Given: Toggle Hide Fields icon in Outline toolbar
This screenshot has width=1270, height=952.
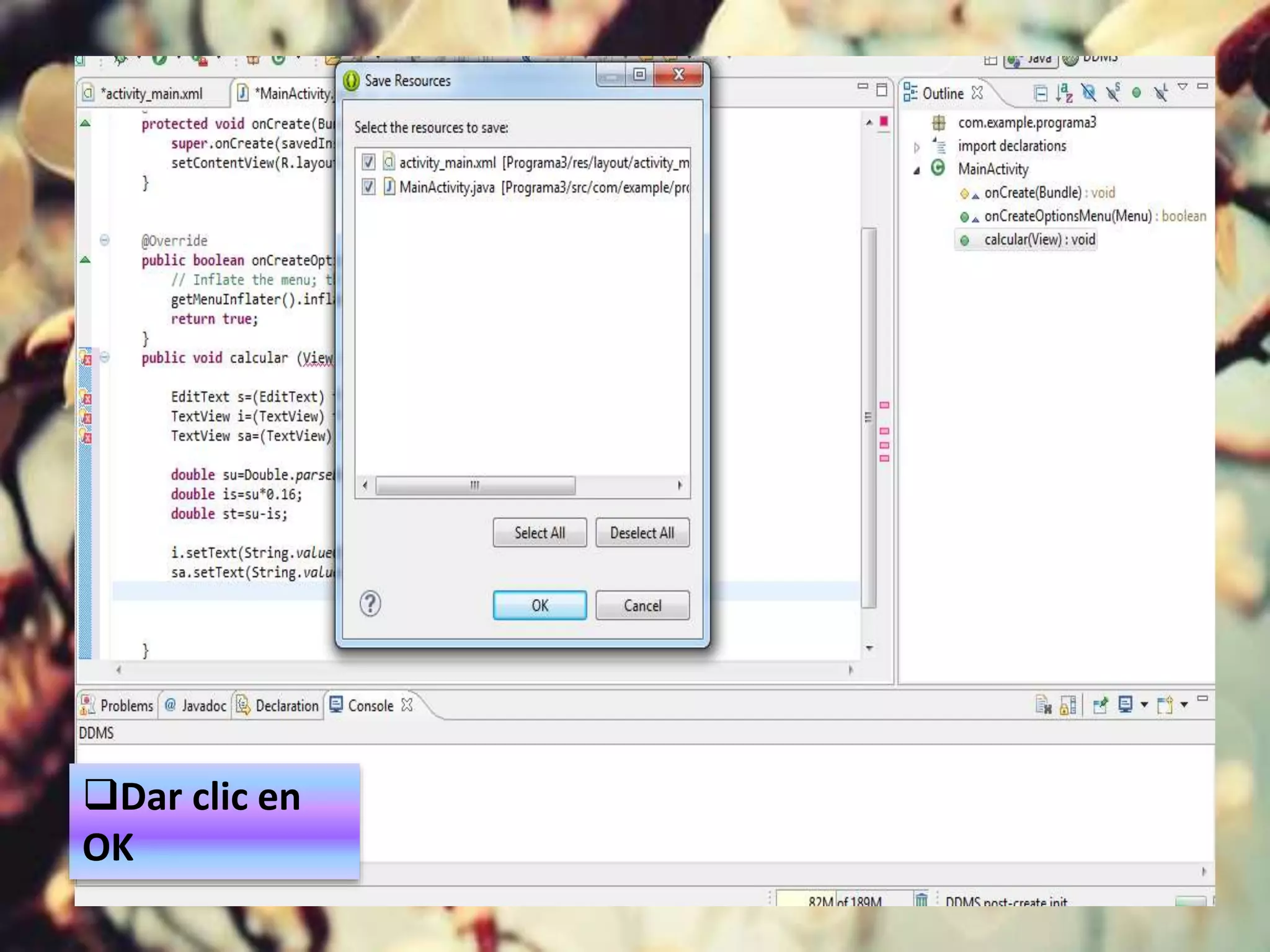Looking at the screenshot, I should click(x=1088, y=93).
